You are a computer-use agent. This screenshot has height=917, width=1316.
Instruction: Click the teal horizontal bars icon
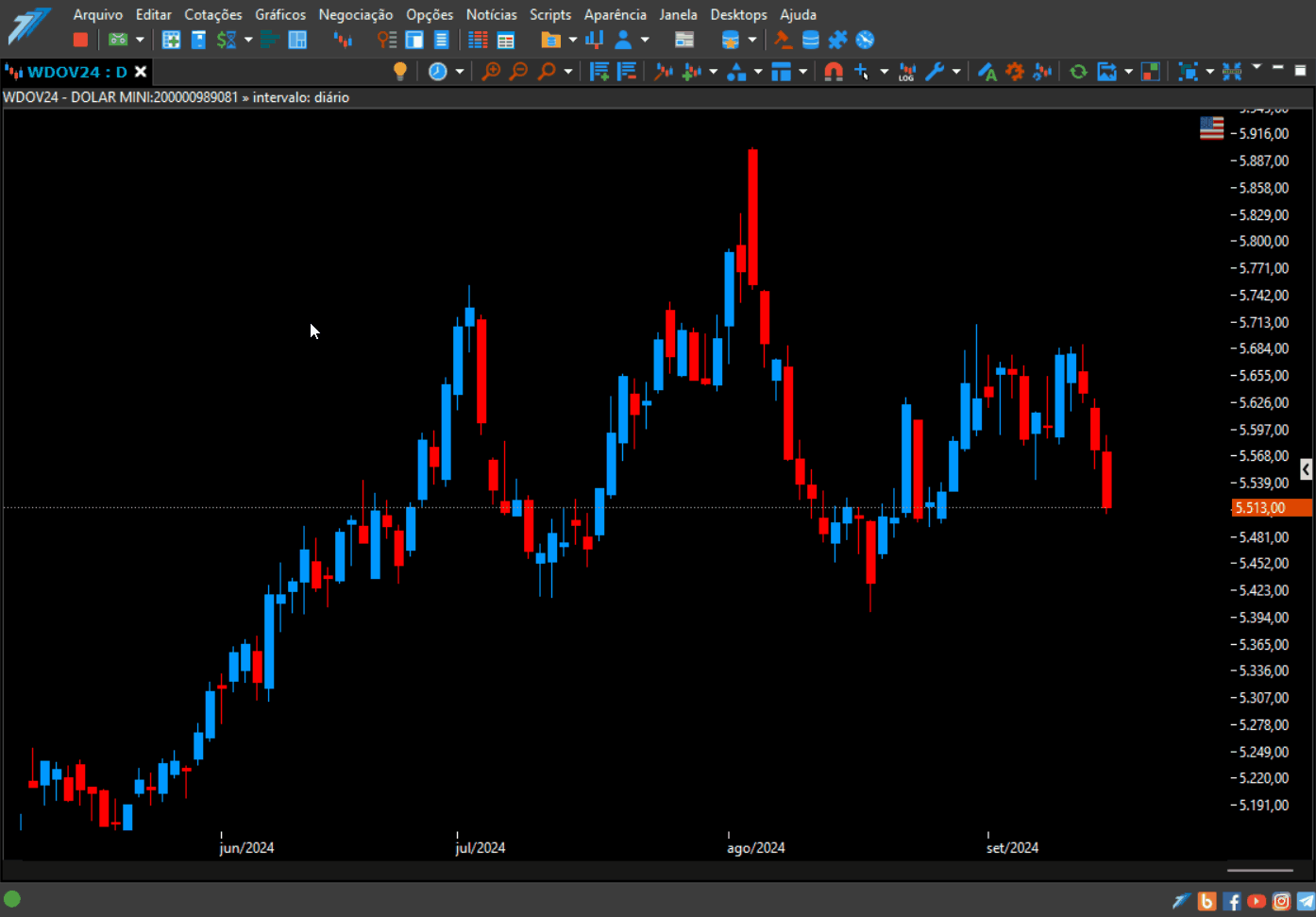[269, 40]
